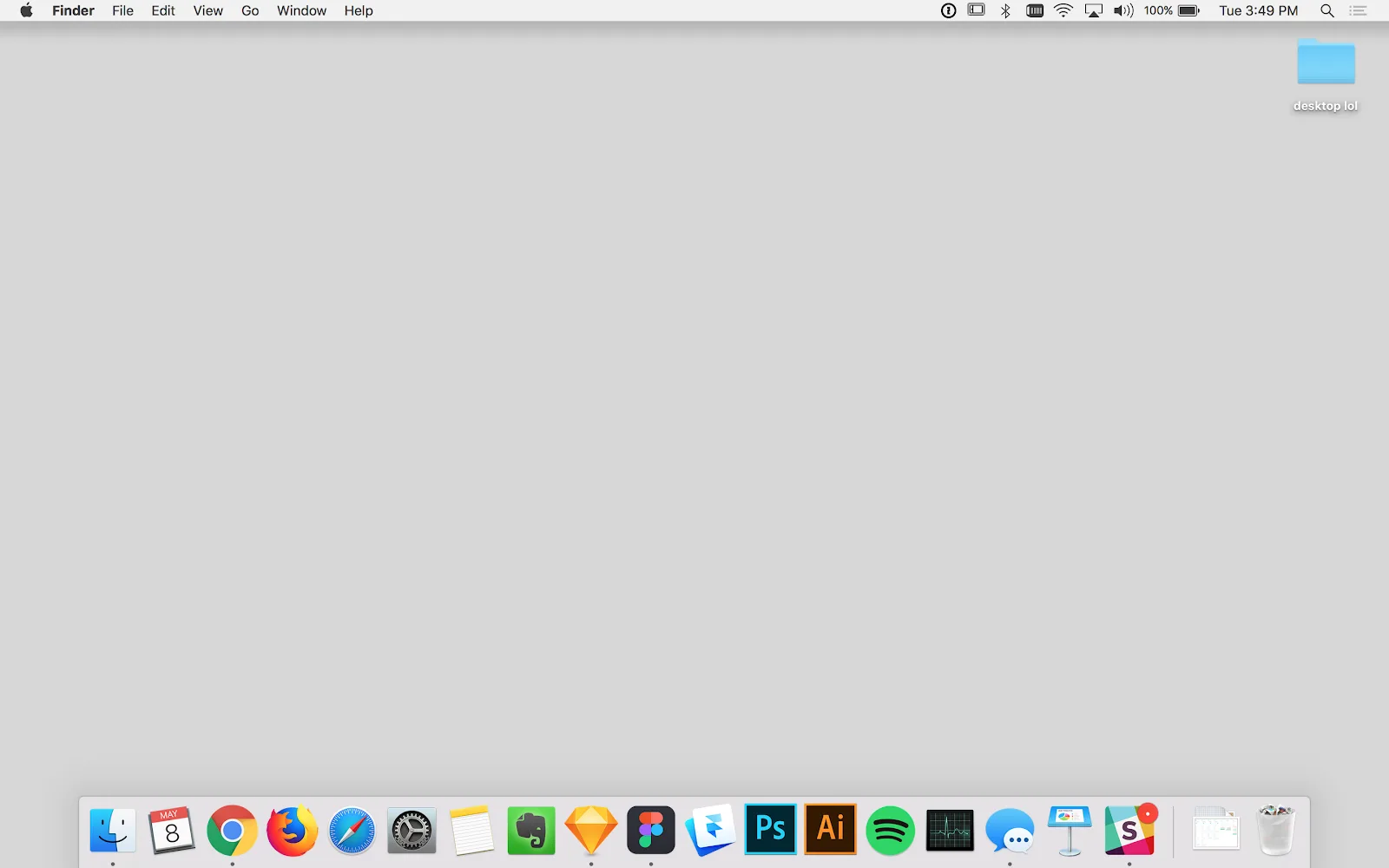Launch Firefox from the Dock

[x=292, y=831]
